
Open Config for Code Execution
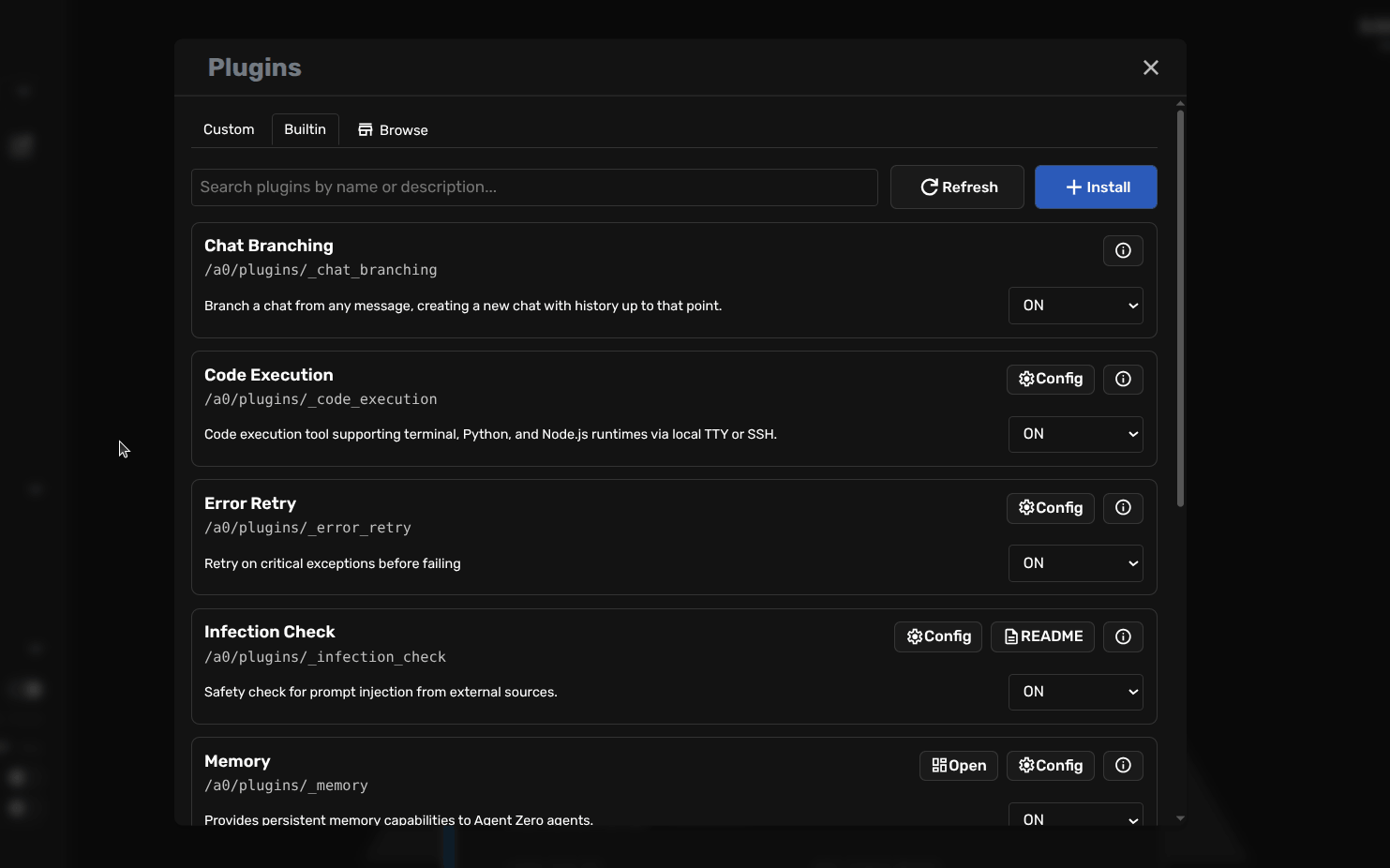coord(1050,379)
